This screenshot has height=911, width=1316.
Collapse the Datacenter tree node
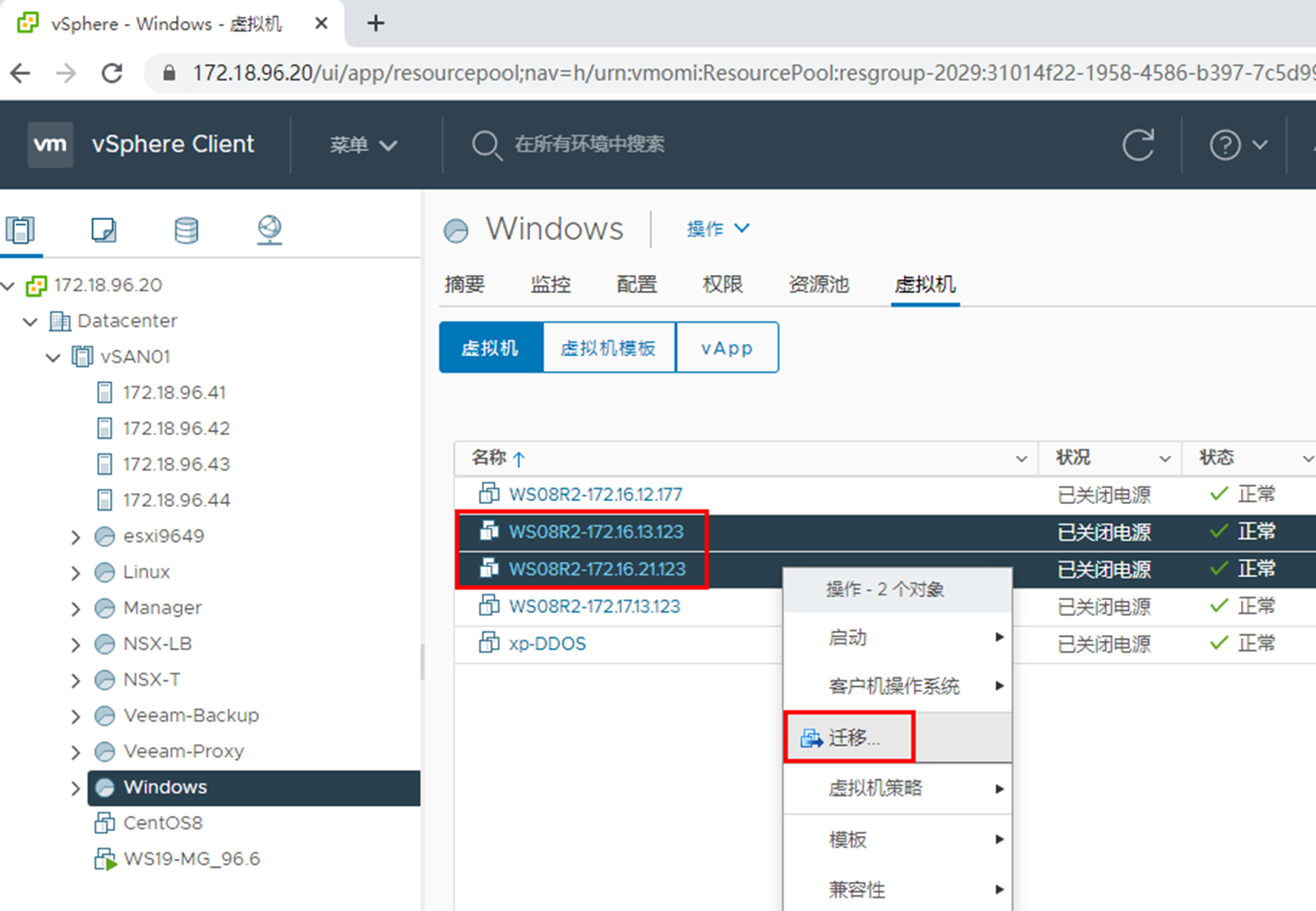pos(30,321)
